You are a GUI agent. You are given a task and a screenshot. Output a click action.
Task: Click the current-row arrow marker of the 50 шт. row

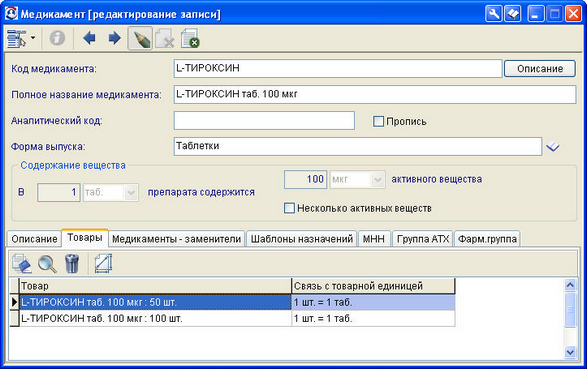(x=14, y=302)
